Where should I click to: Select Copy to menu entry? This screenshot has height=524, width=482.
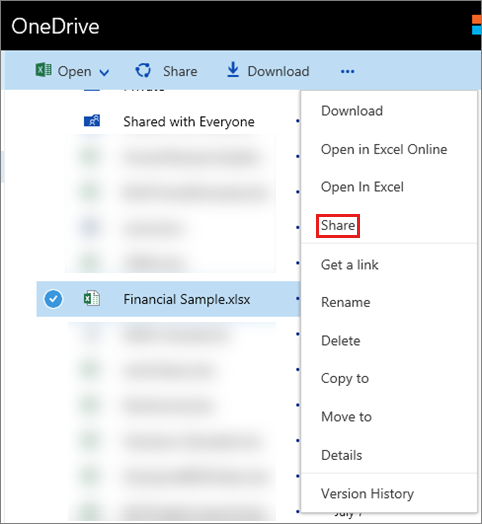345,379
